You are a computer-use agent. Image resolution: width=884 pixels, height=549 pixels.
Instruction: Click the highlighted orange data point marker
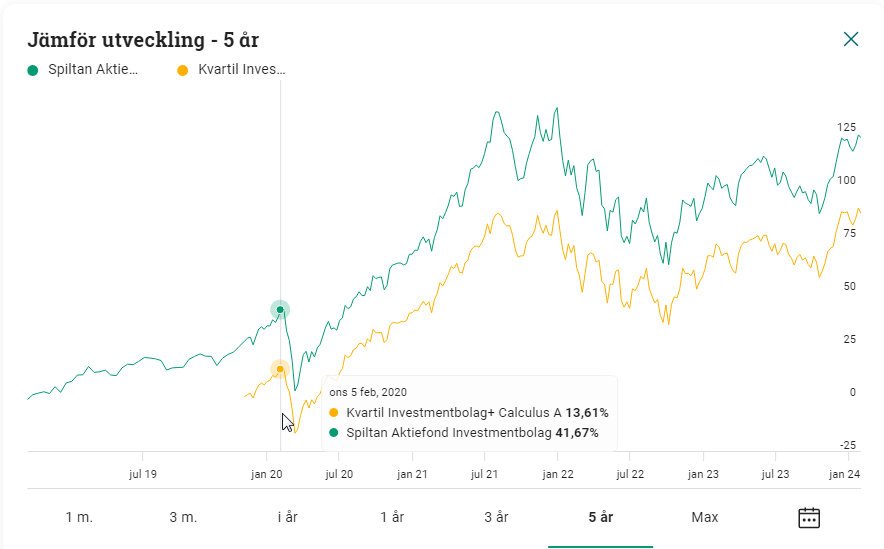pos(280,369)
